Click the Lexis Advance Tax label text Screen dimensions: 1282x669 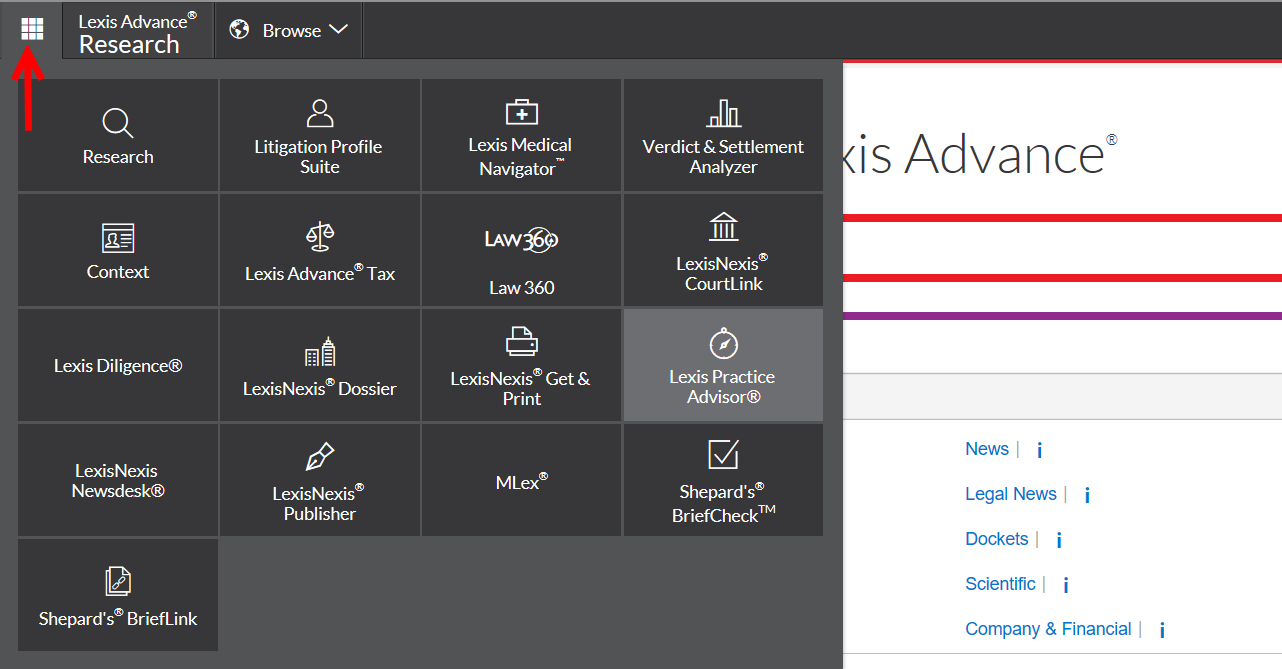tap(320, 273)
